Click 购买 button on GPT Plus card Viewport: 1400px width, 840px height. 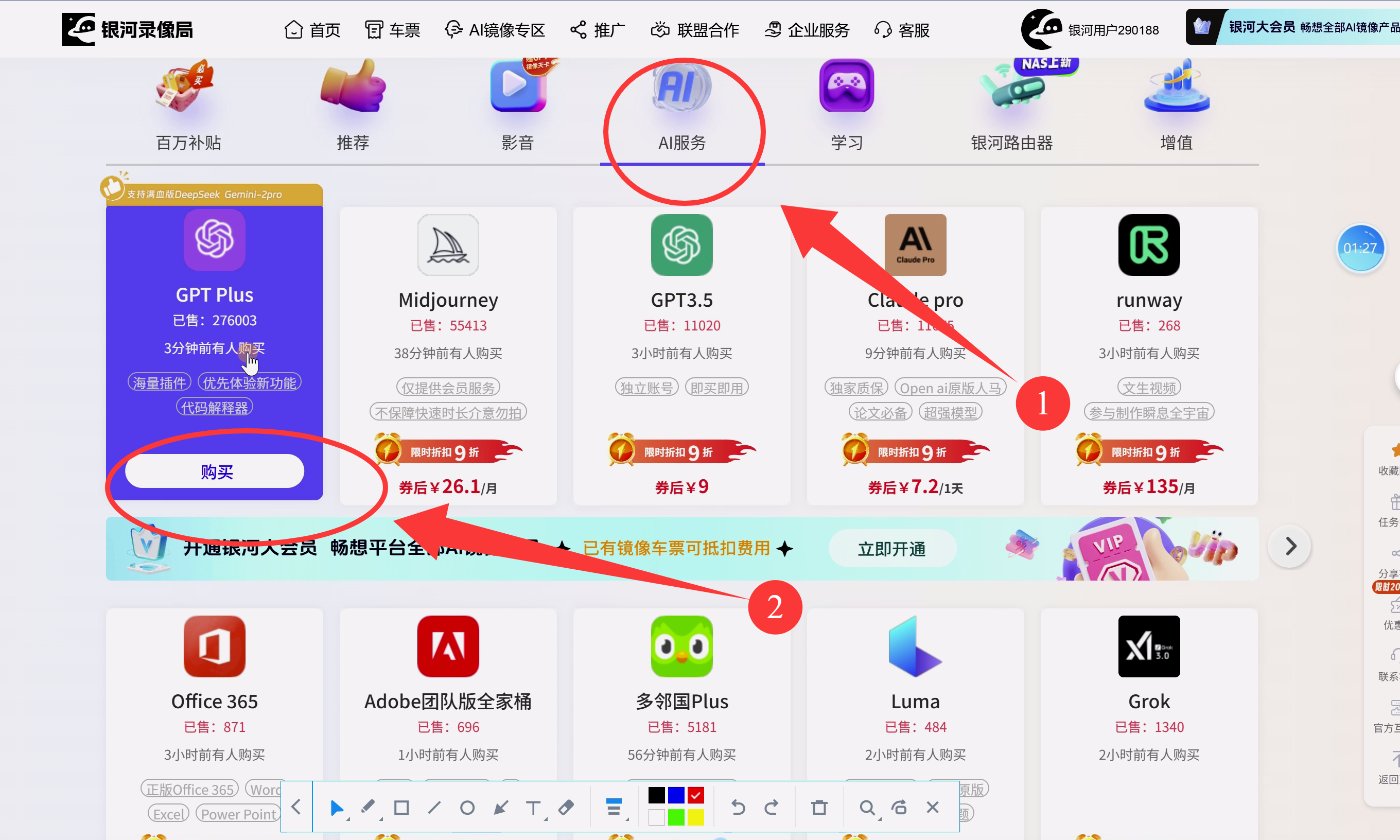215,471
